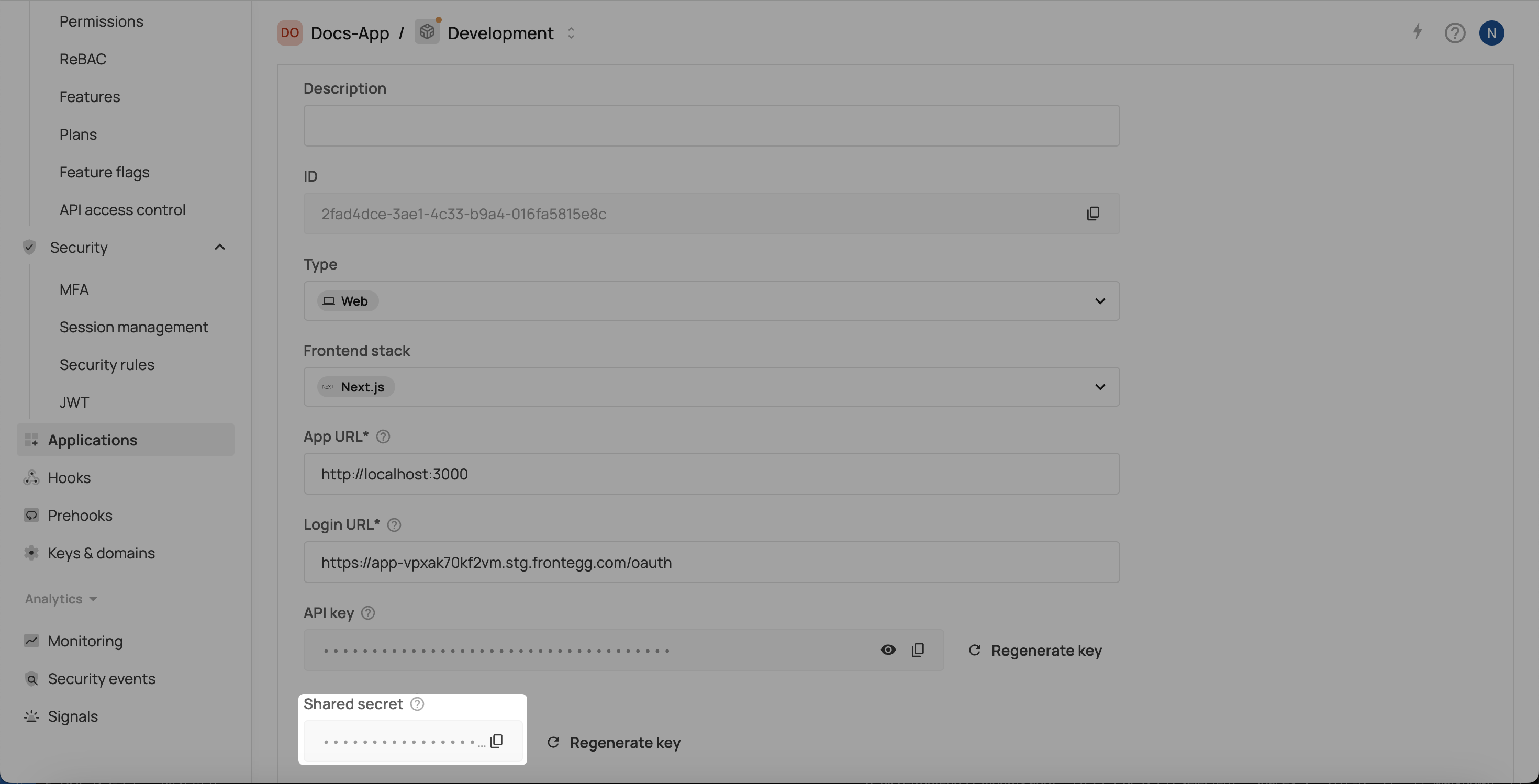The image size is (1539, 784).
Task: Switch to the Applications sidebar section
Action: click(x=93, y=440)
